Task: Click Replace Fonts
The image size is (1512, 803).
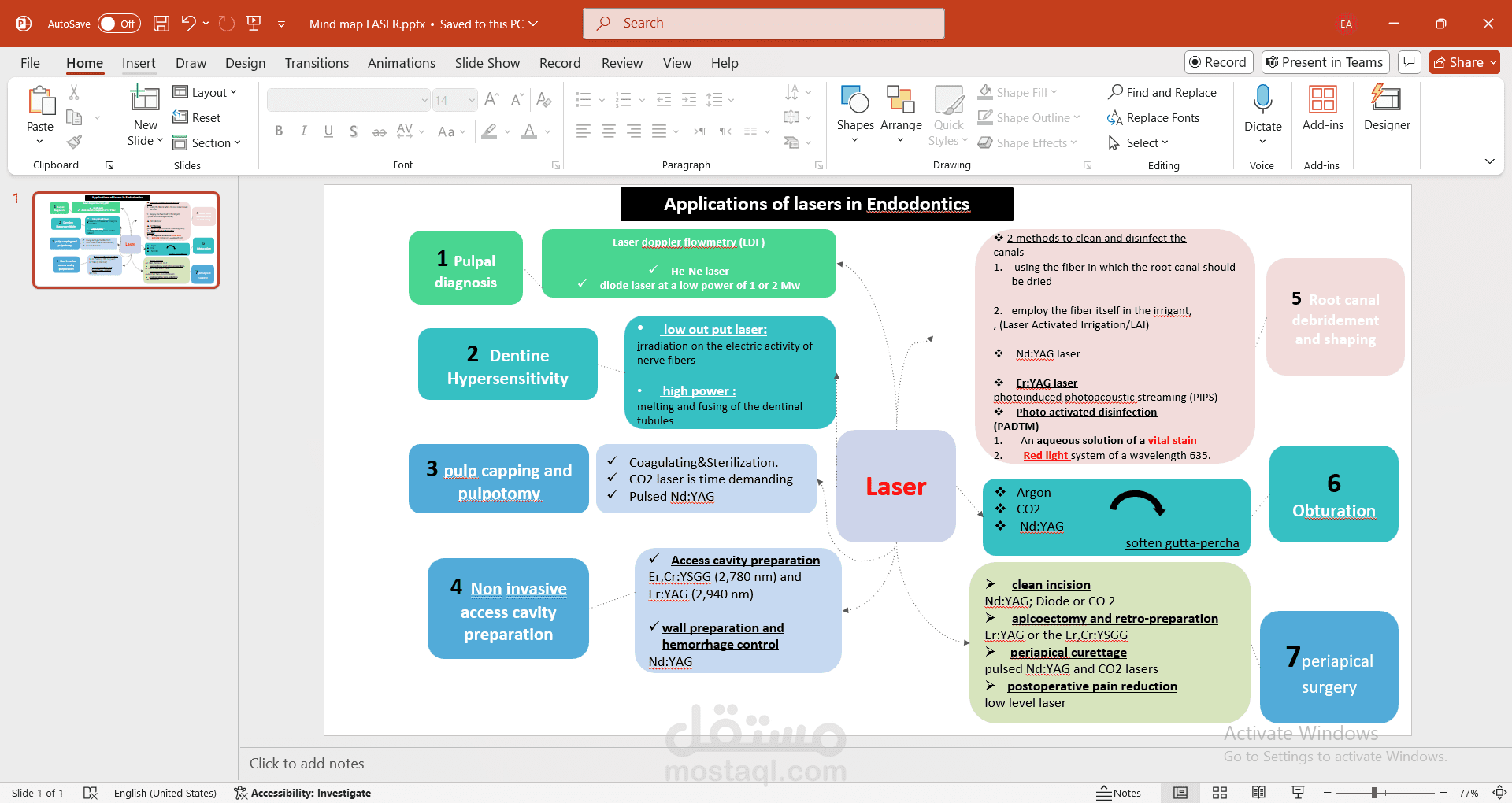Action: pos(1153,117)
